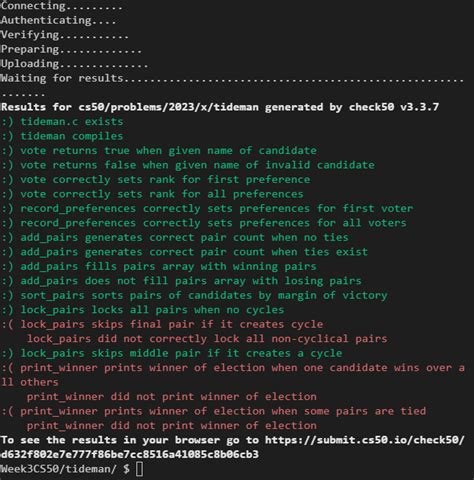Image resolution: width=474 pixels, height=480 pixels.
Task: Click the 'Week3CS50/tideman/ $' prompt text
Action: pyautogui.click(x=65, y=469)
